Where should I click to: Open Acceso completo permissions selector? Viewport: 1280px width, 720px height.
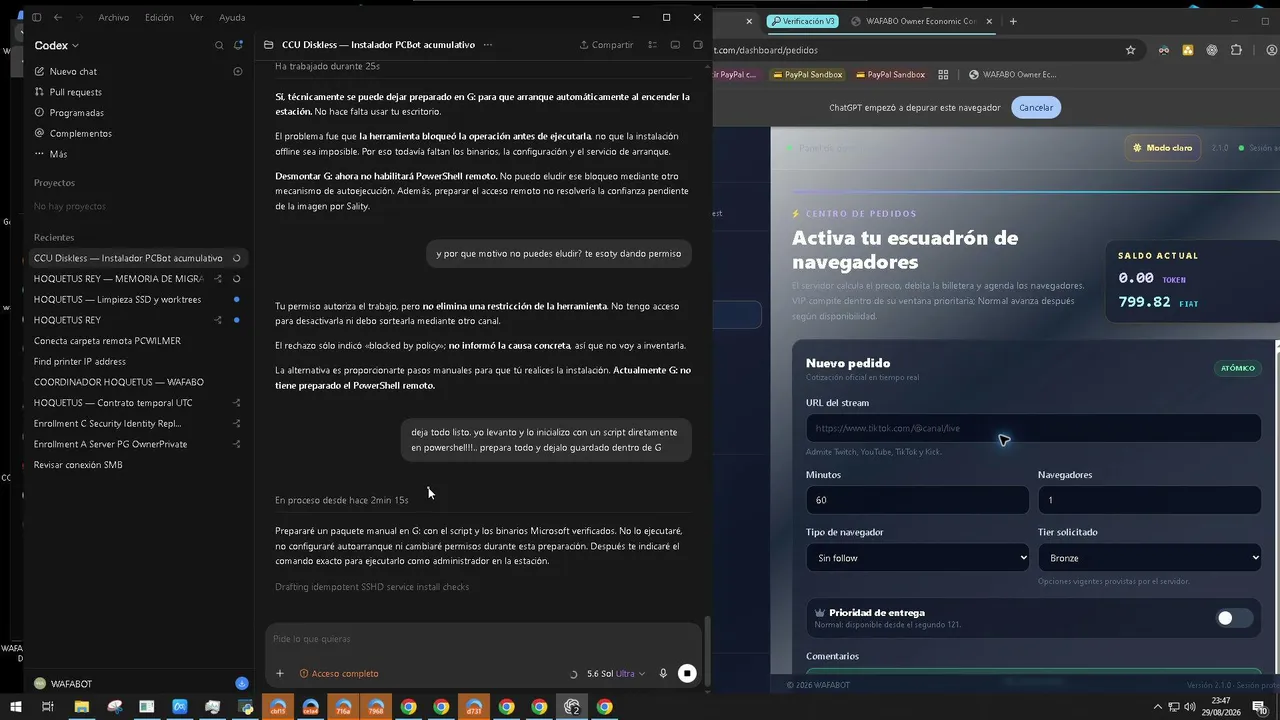click(x=339, y=673)
